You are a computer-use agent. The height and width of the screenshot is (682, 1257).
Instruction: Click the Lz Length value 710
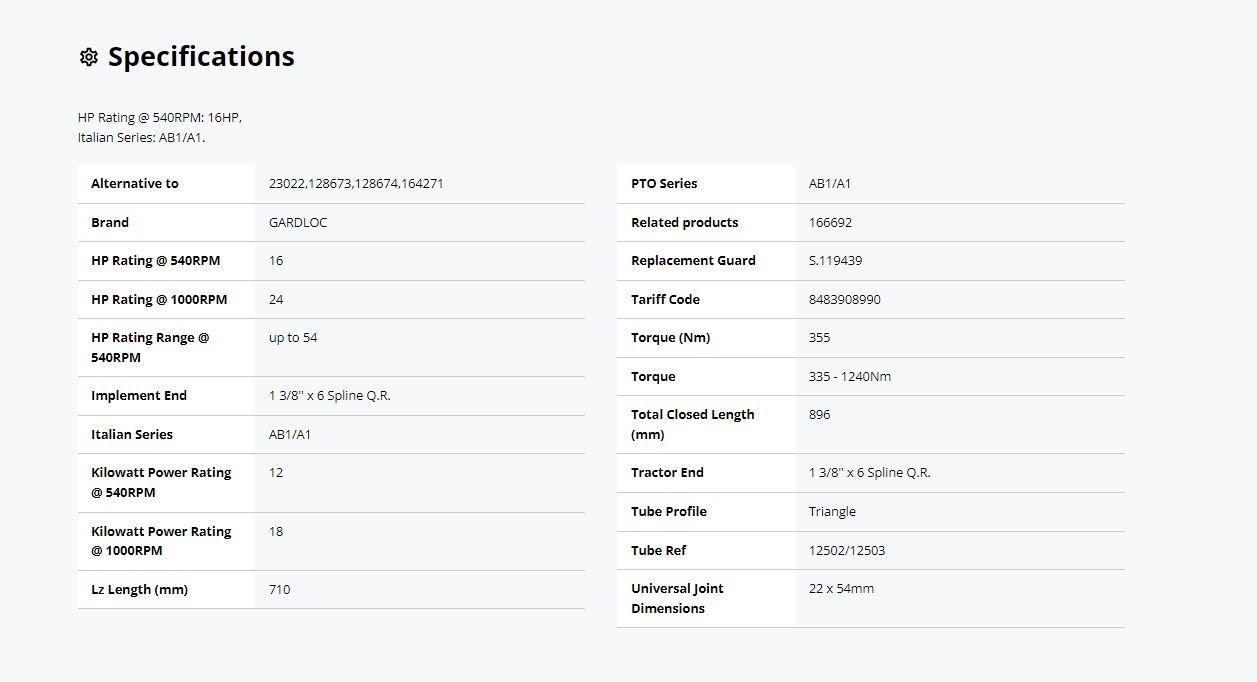279,590
